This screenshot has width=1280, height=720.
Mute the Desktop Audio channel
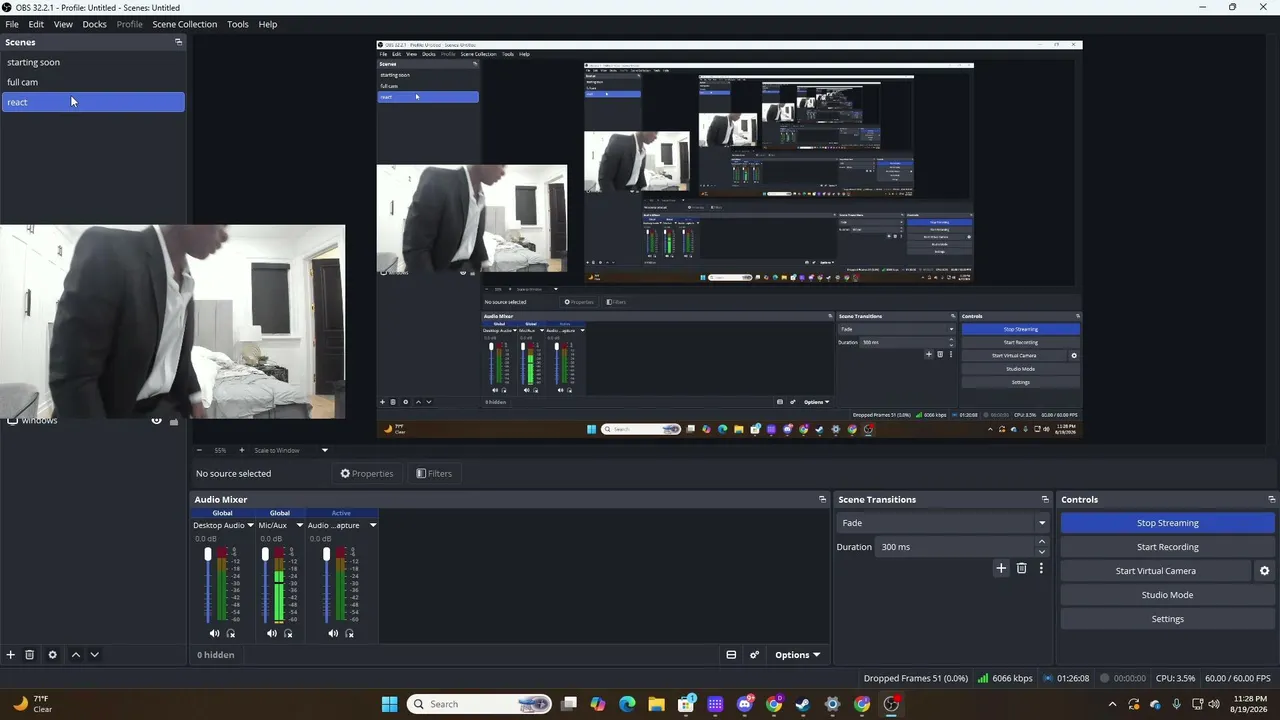coord(214,633)
